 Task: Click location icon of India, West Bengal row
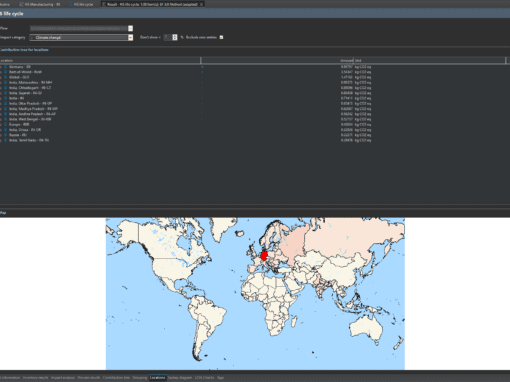pos(5,119)
